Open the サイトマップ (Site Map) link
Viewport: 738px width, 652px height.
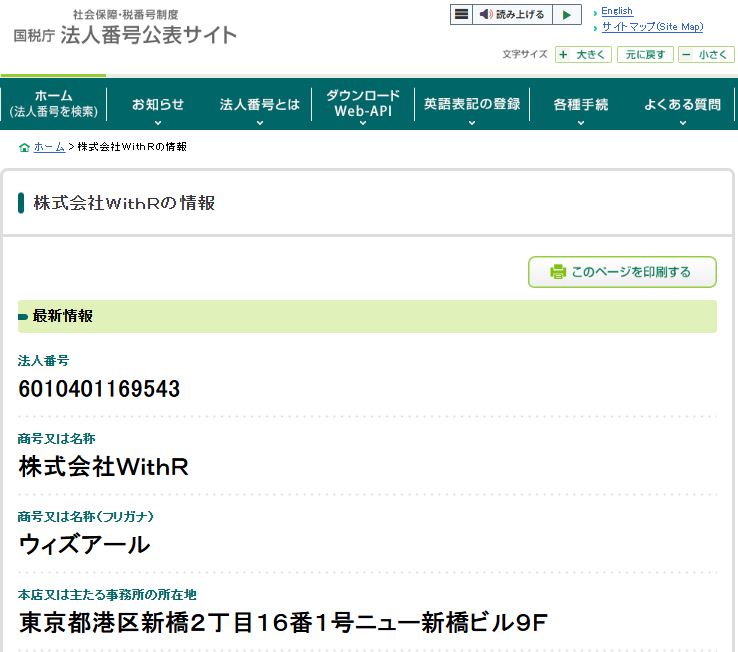tap(652, 27)
